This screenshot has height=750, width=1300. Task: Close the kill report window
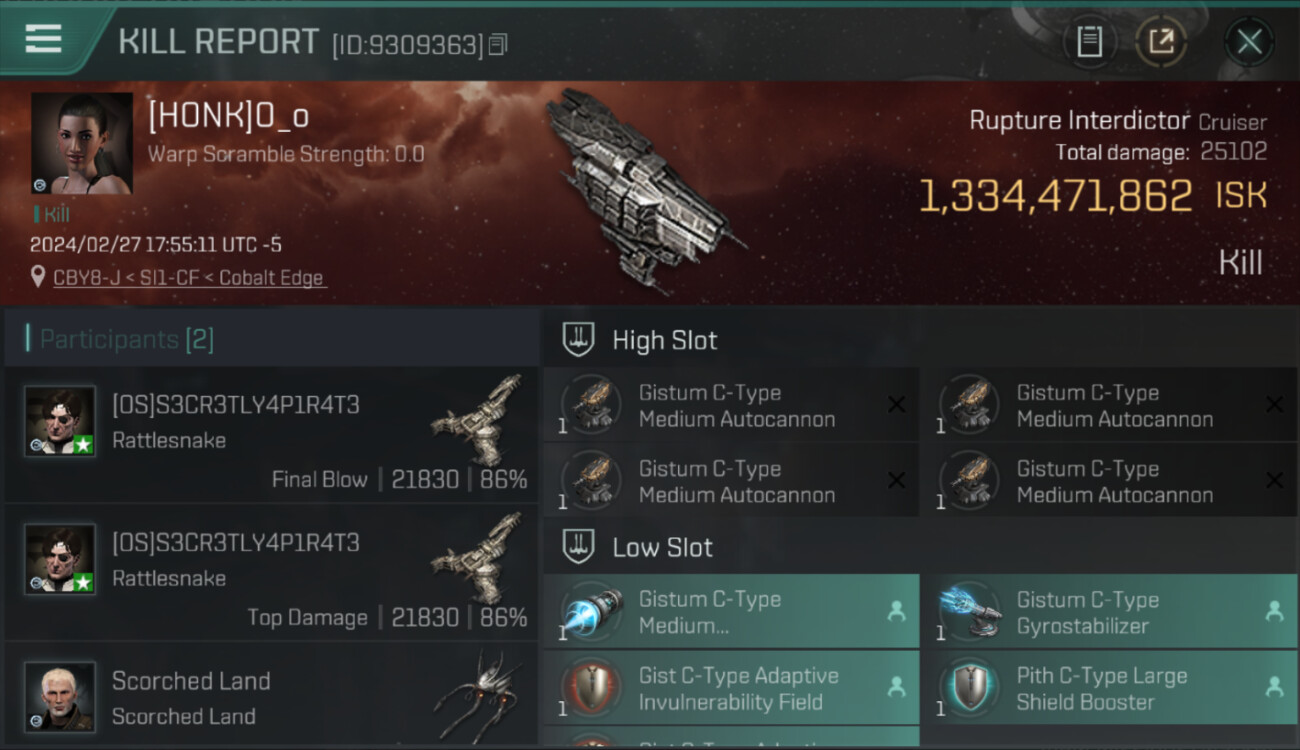pyautogui.click(x=1249, y=42)
